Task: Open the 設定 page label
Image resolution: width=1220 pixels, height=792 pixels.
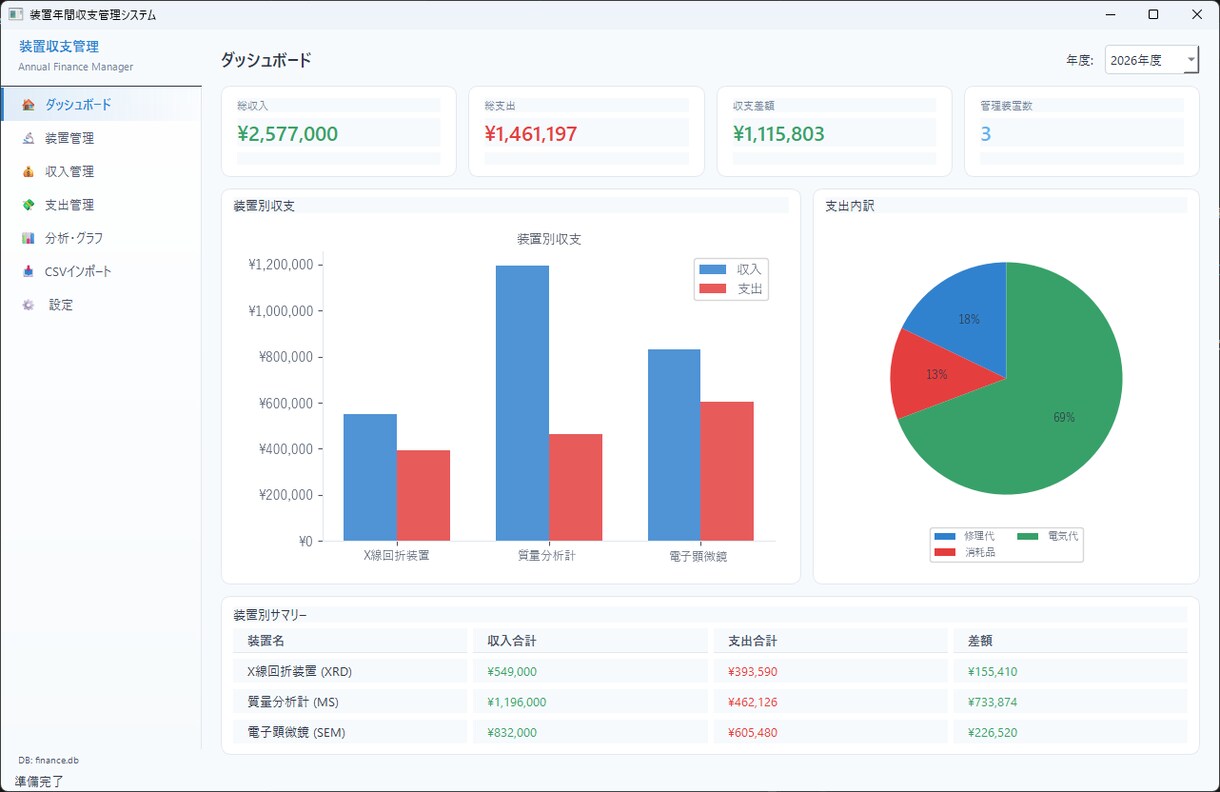Action: [x=61, y=305]
